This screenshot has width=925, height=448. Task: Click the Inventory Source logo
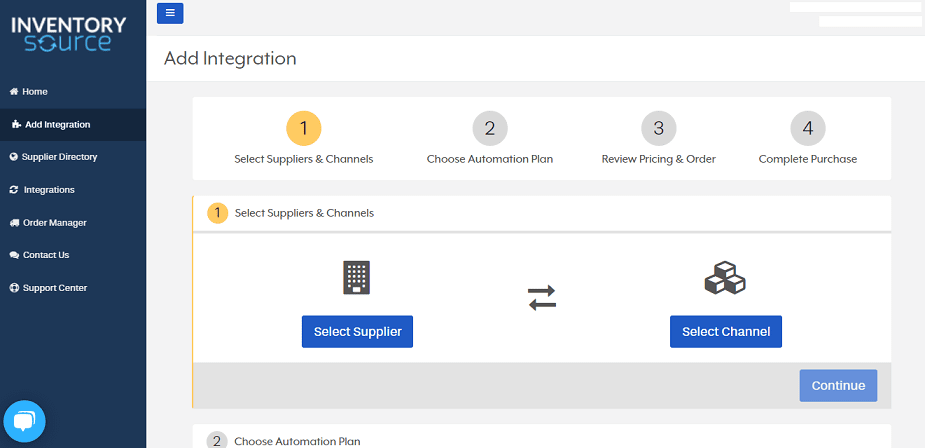(x=68, y=34)
